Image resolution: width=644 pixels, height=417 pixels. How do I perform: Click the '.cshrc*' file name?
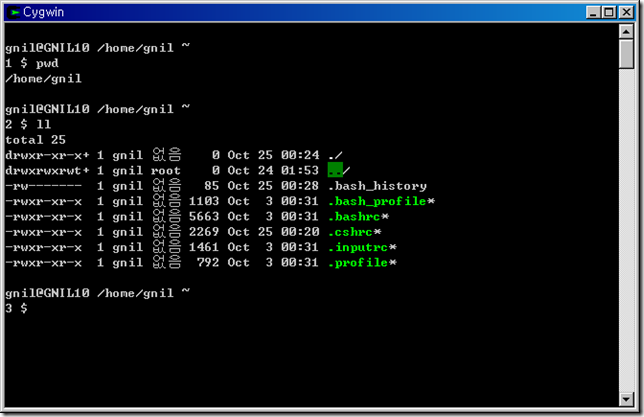(355, 232)
